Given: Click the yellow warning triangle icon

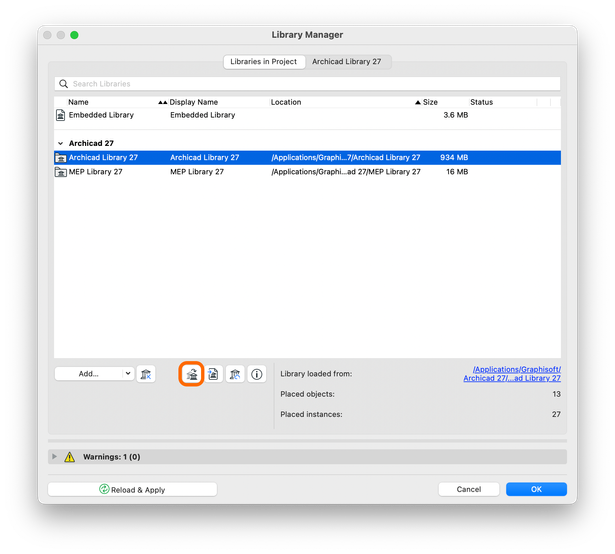Looking at the screenshot, I should (x=69, y=457).
